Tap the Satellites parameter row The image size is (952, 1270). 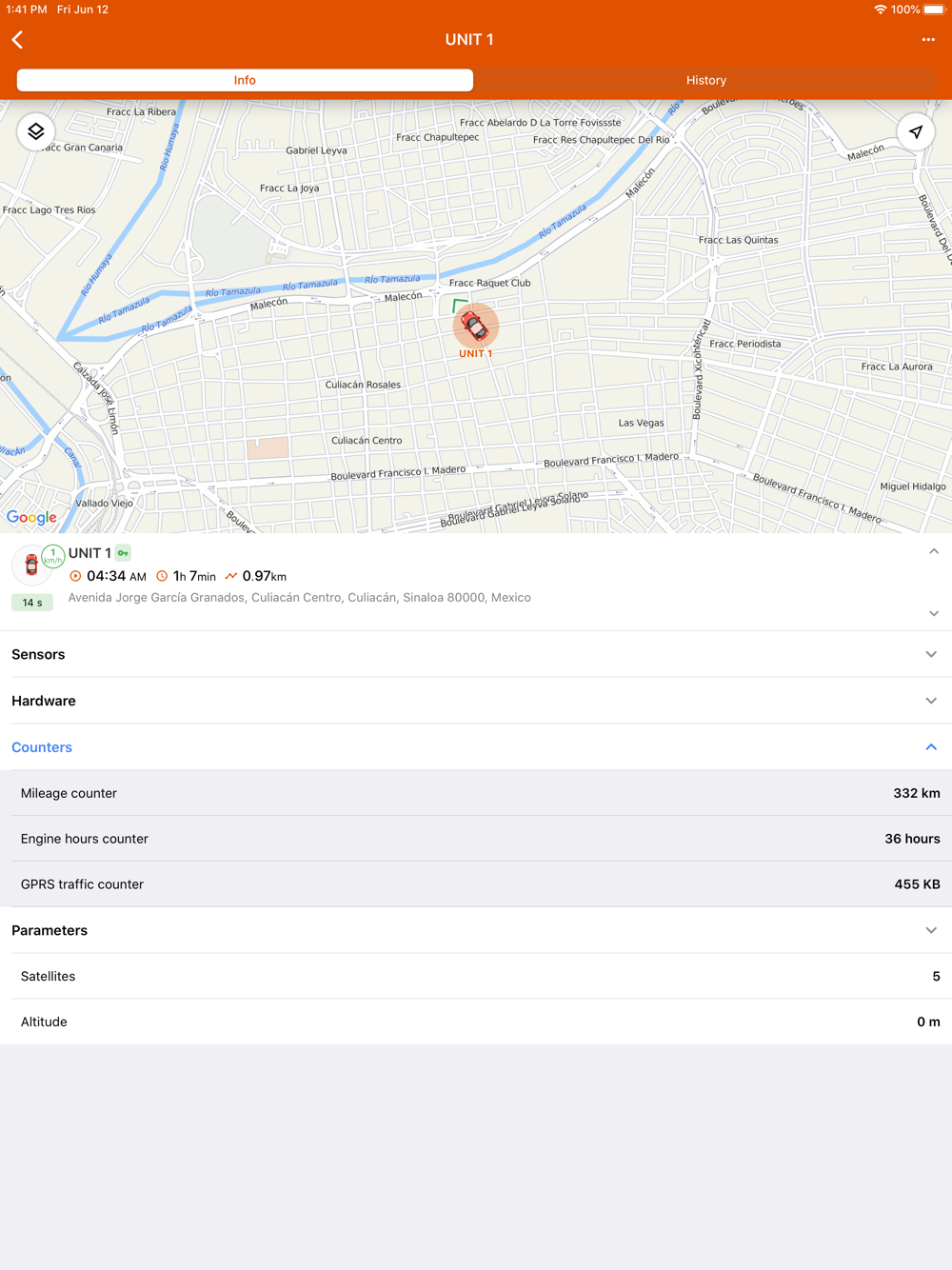click(x=476, y=976)
